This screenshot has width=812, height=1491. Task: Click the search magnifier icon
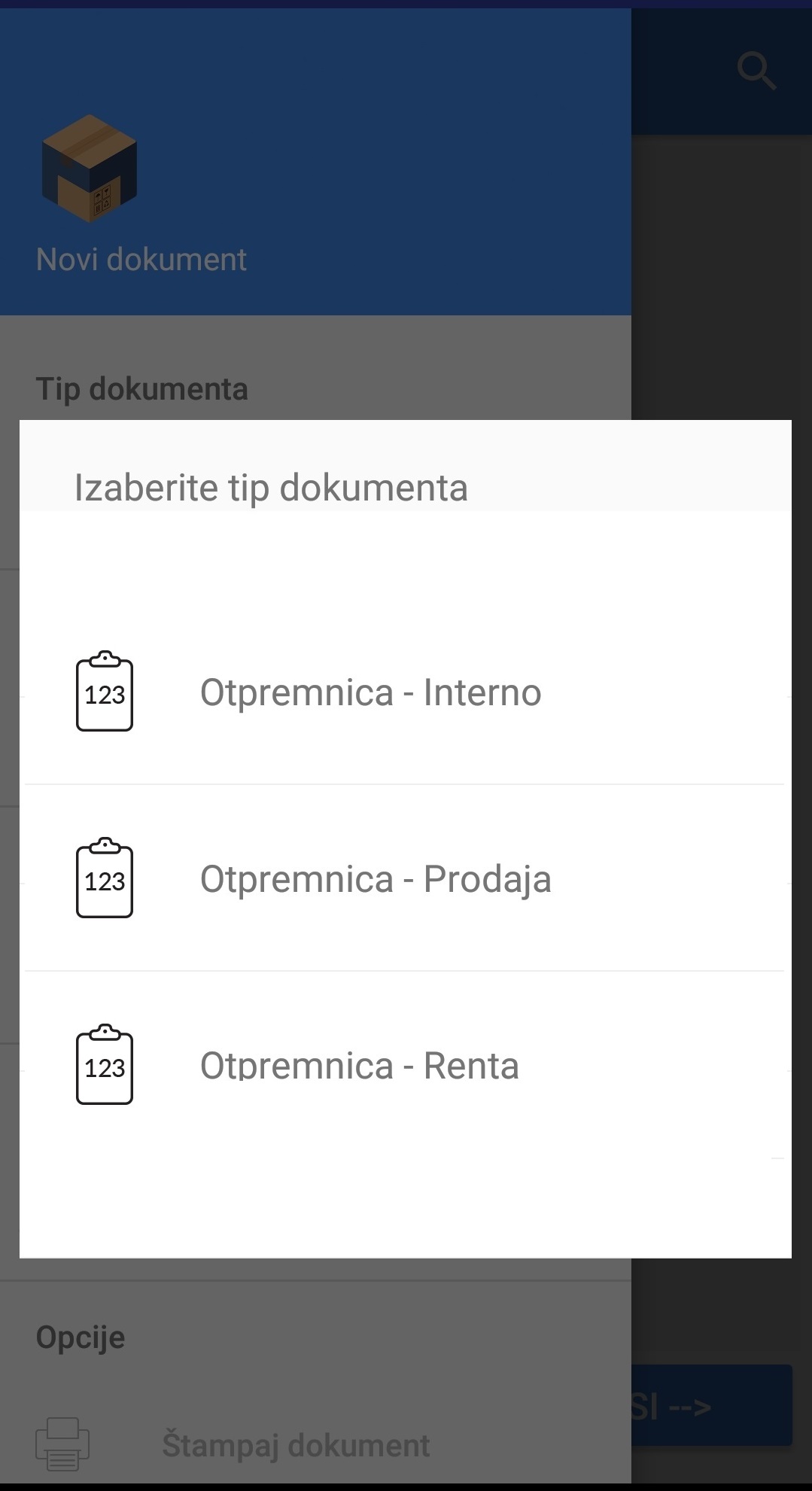coord(756,72)
